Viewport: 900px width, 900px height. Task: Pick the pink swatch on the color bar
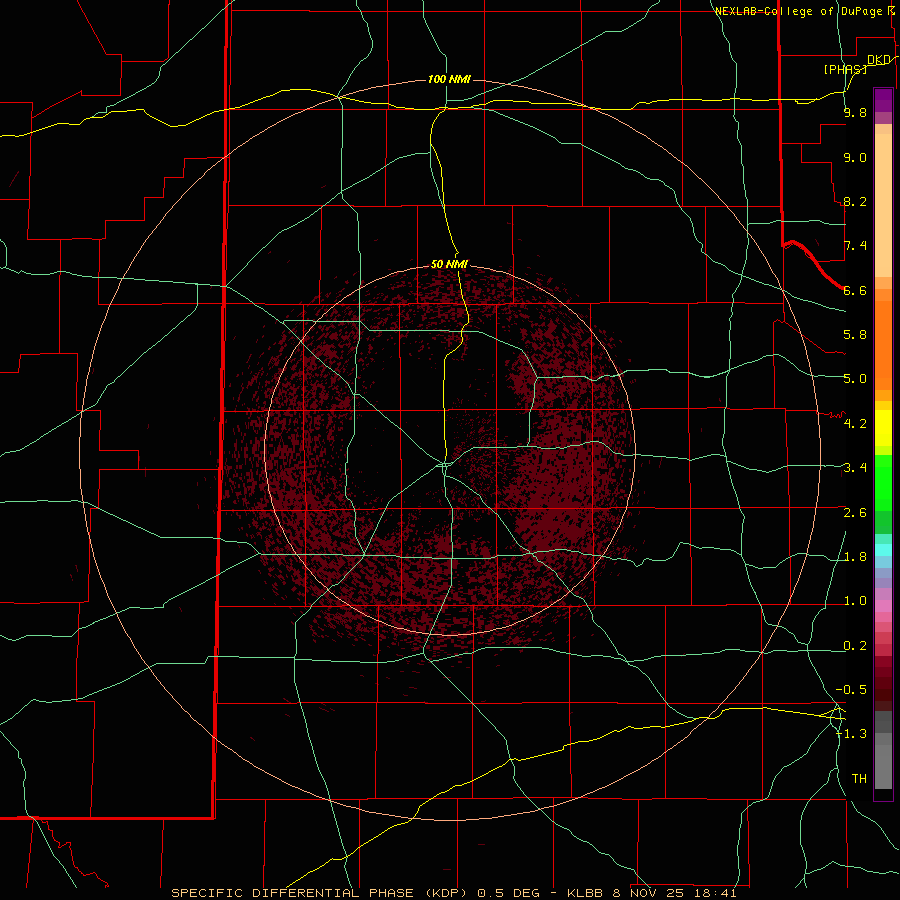tap(883, 606)
